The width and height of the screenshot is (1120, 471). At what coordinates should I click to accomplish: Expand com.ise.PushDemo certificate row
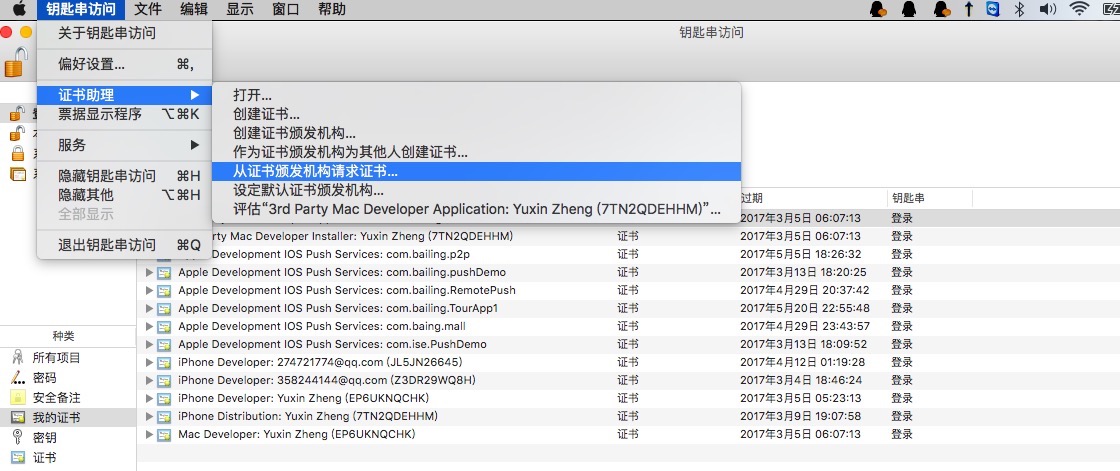(149, 344)
